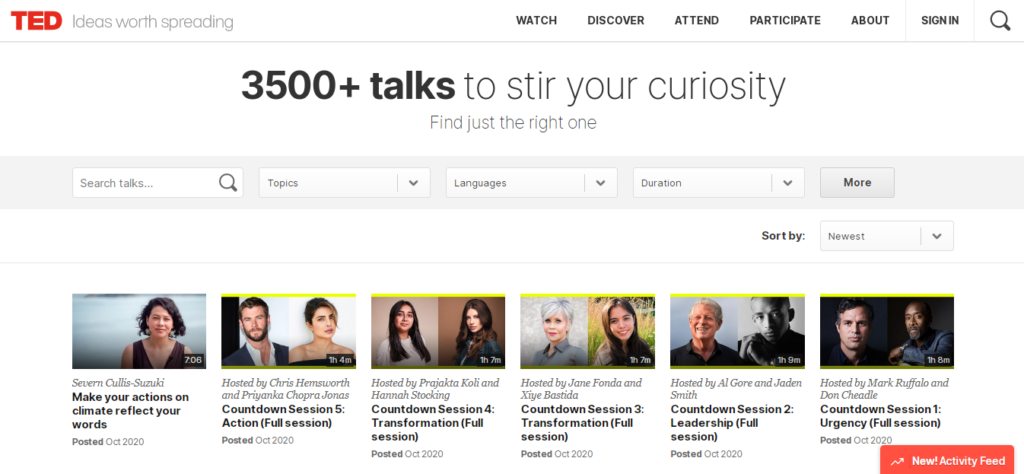Image resolution: width=1024 pixels, height=474 pixels.
Task: Open Al Gore and Jaden Smith thumbnail
Action: (737, 331)
